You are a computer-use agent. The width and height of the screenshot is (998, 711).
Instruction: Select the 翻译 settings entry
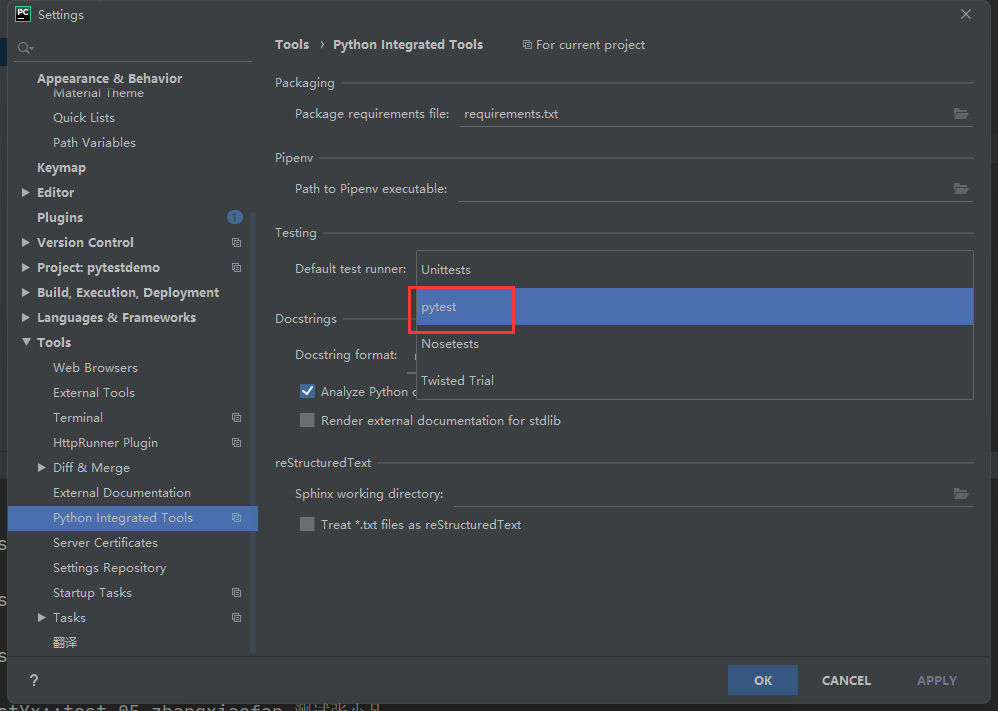pyautogui.click(x=65, y=642)
